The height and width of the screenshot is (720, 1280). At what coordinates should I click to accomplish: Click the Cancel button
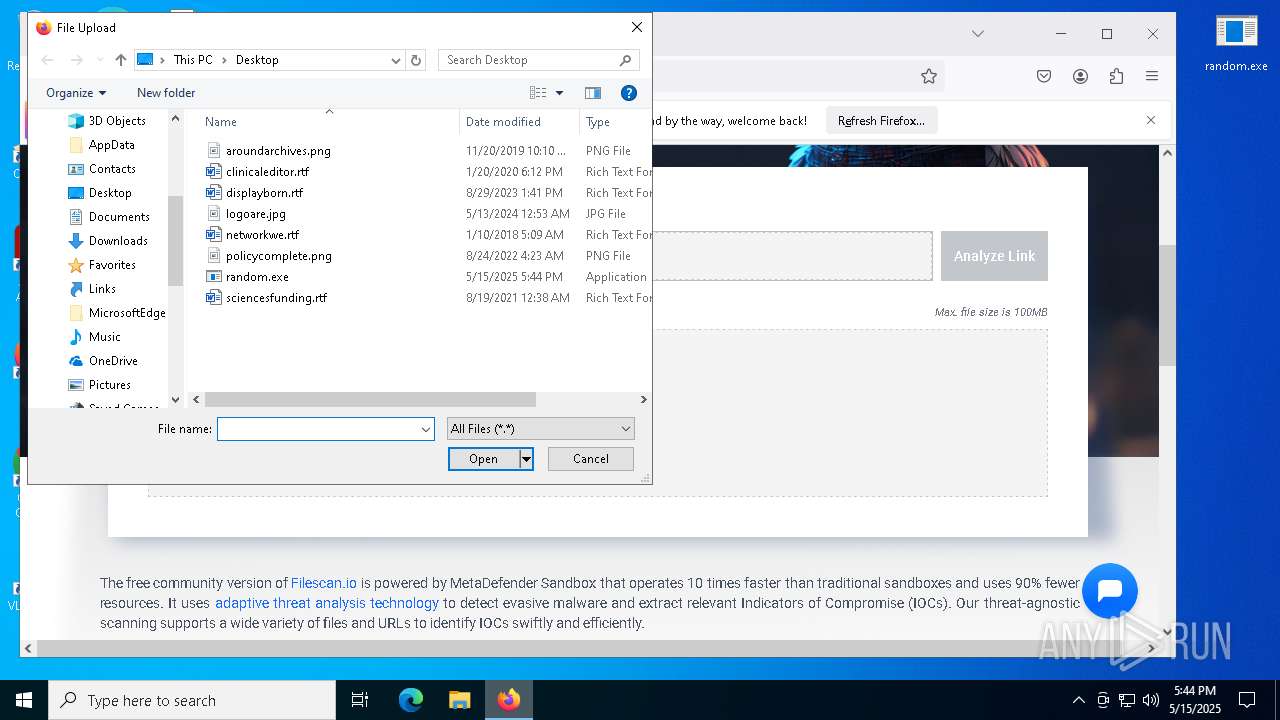(x=591, y=459)
